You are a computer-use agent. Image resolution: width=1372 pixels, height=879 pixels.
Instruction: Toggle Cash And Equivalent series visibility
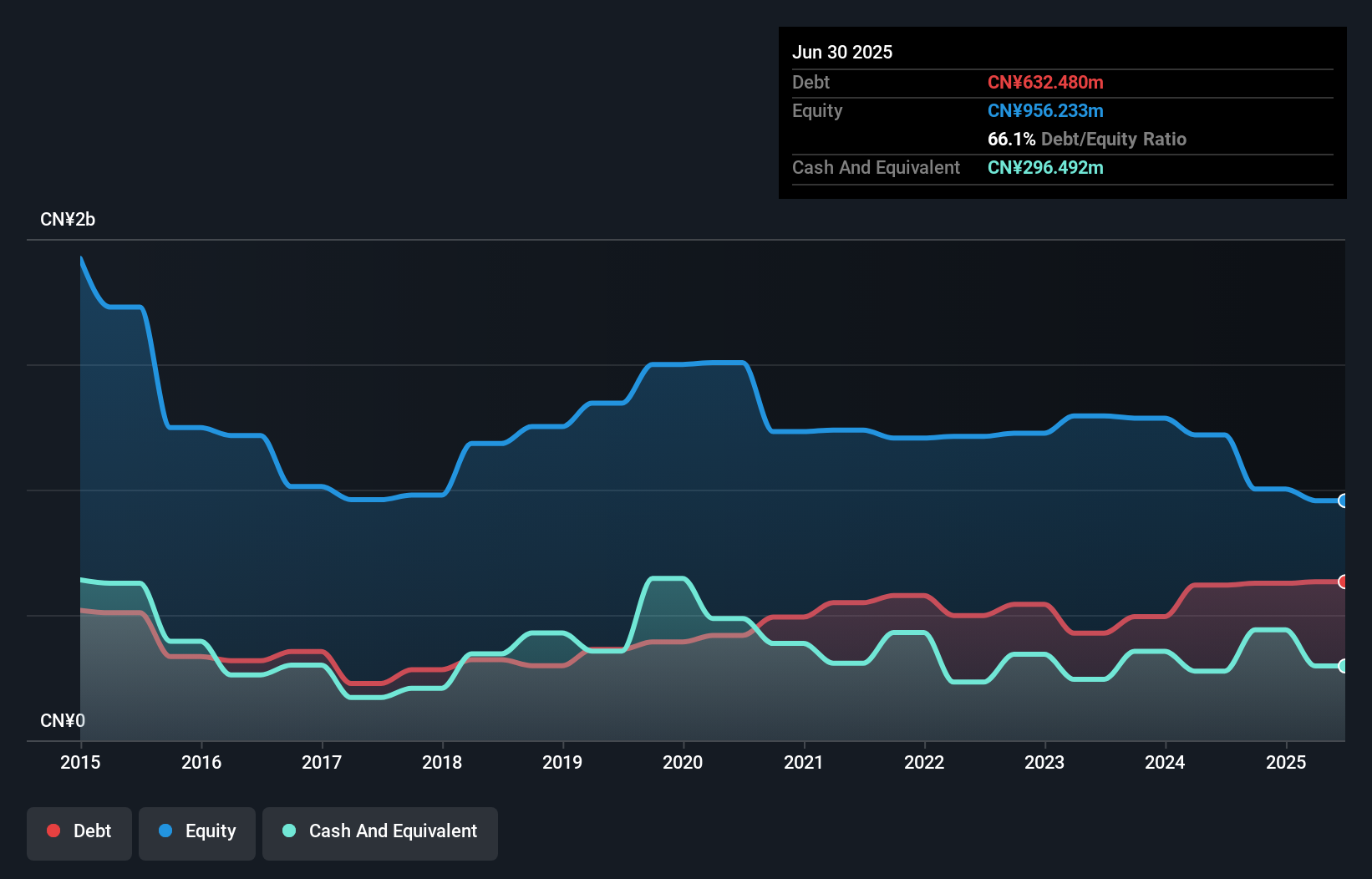380,833
